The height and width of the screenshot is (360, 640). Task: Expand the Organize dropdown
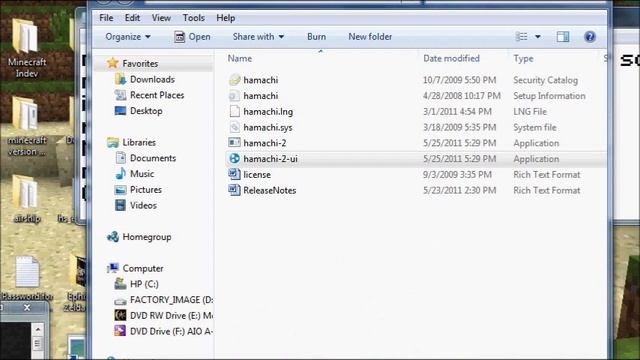point(128,37)
